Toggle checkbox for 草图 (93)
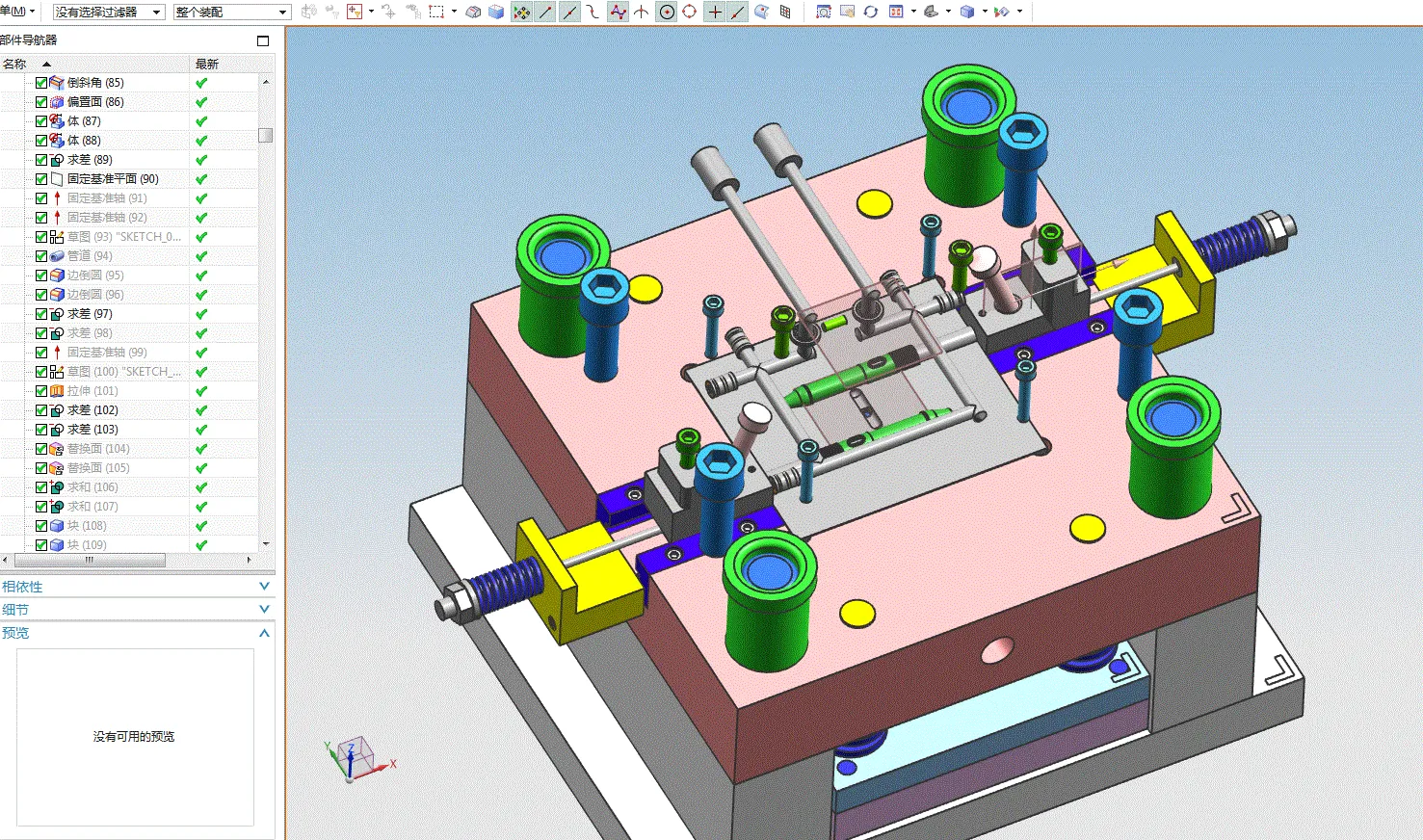The width and height of the screenshot is (1423, 840). point(41,237)
